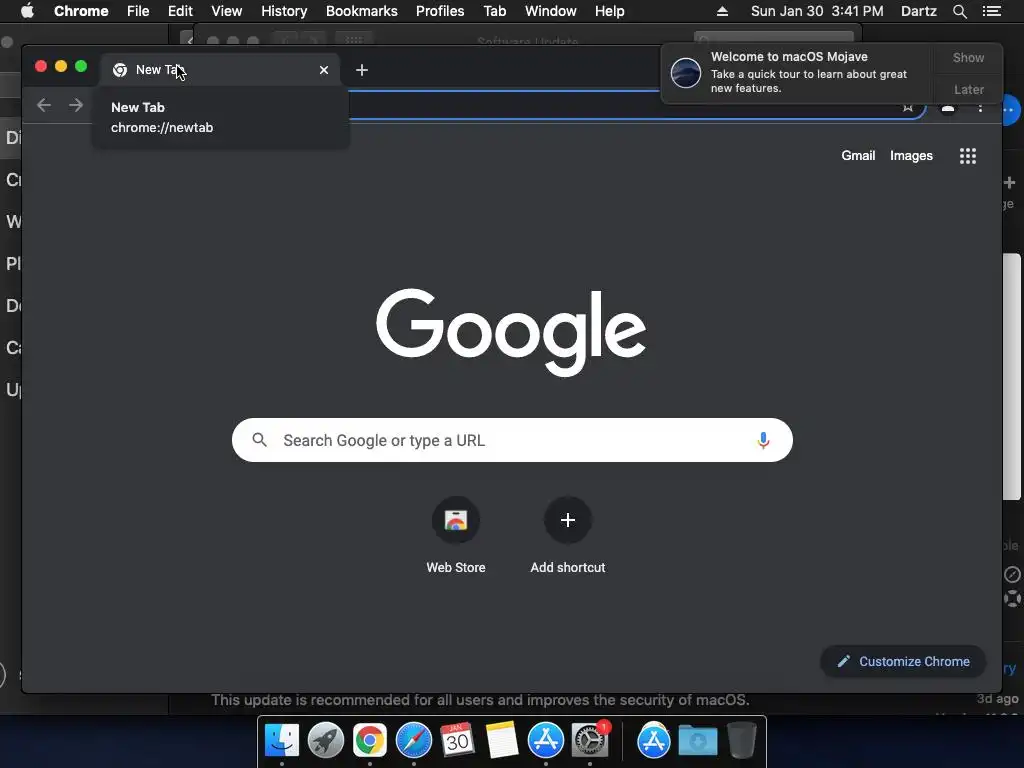1024x768 pixels.
Task: Open the Profiles menu
Action: [440, 11]
